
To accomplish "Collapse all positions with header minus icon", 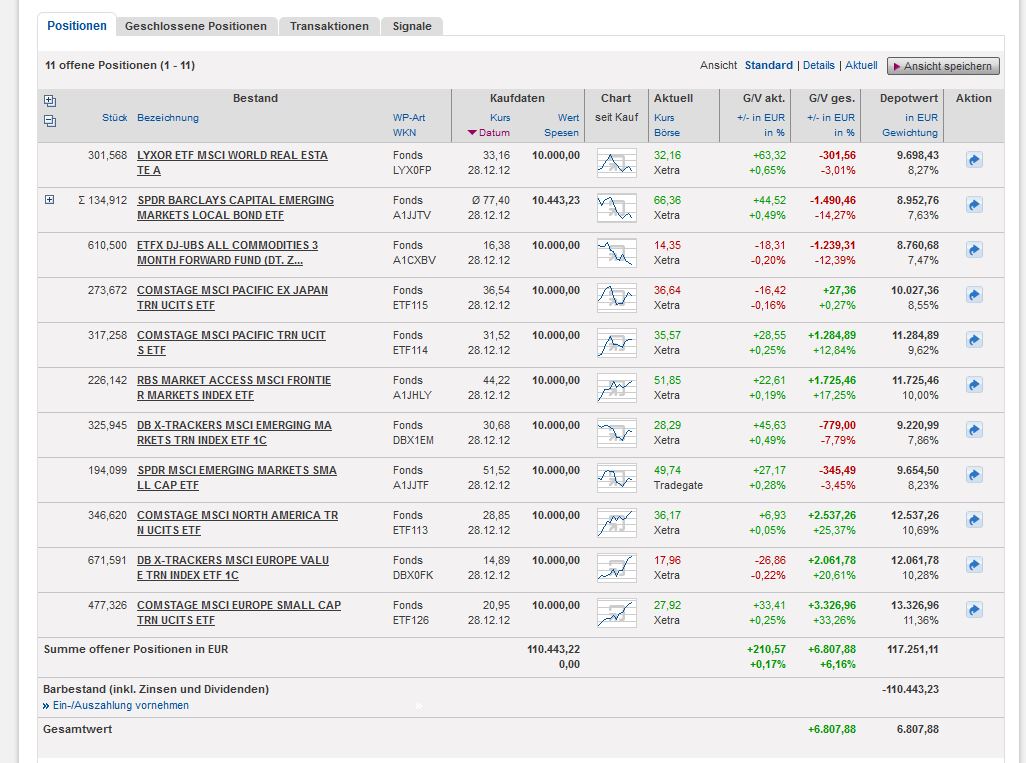I will (50, 121).
